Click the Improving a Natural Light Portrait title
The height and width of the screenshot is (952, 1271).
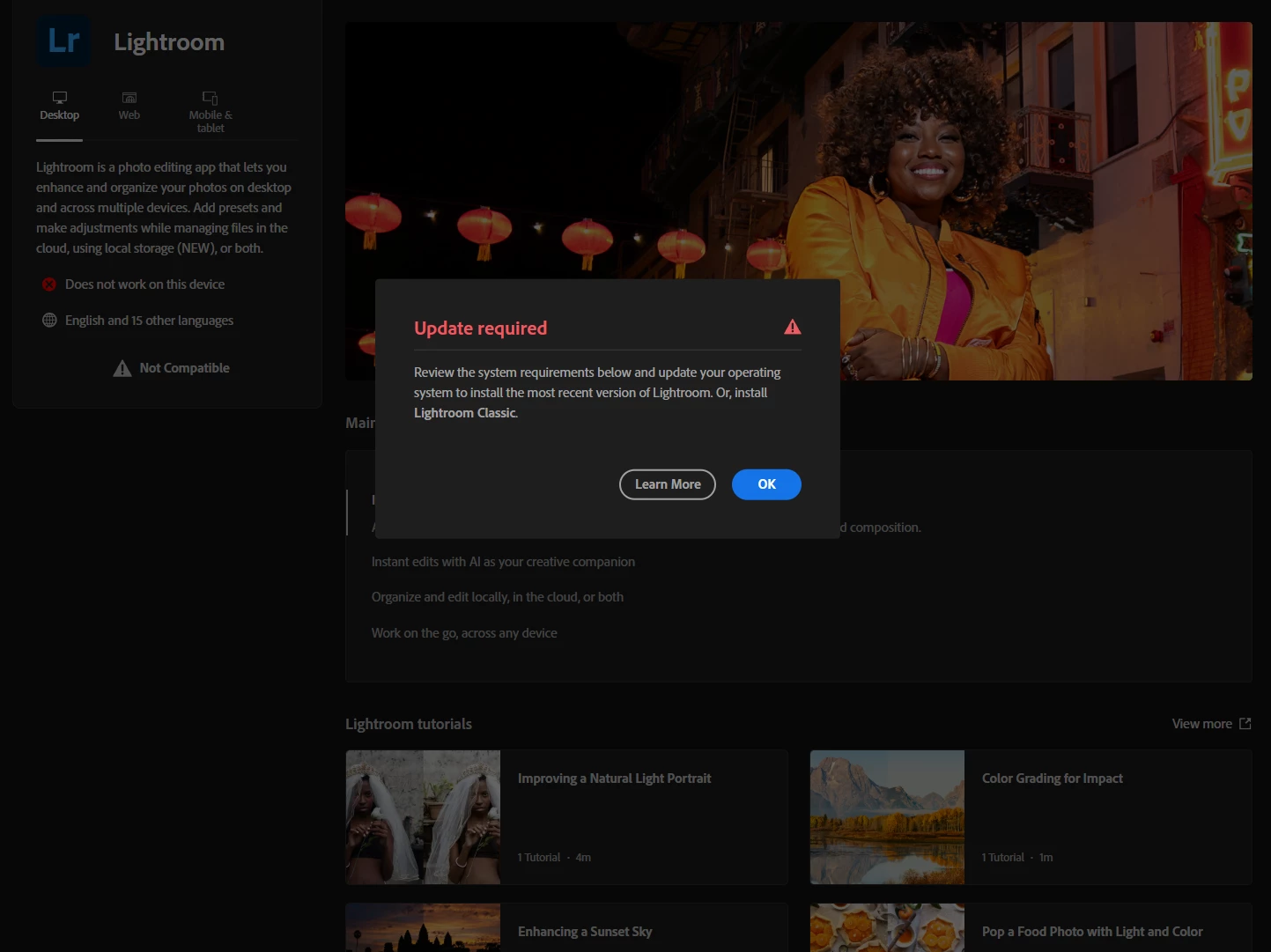click(x=614, y=779)
